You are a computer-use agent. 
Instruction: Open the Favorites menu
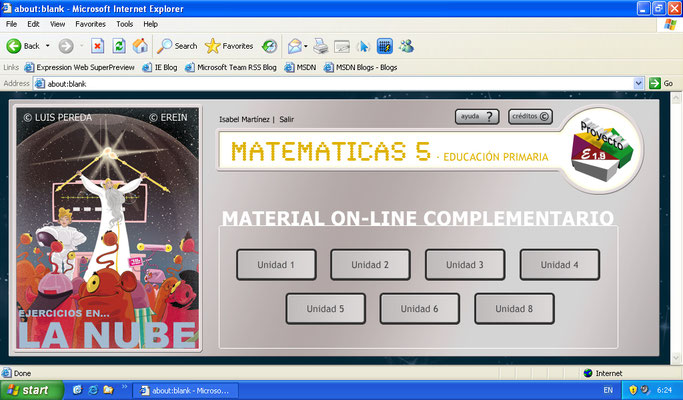coord(90,24)
